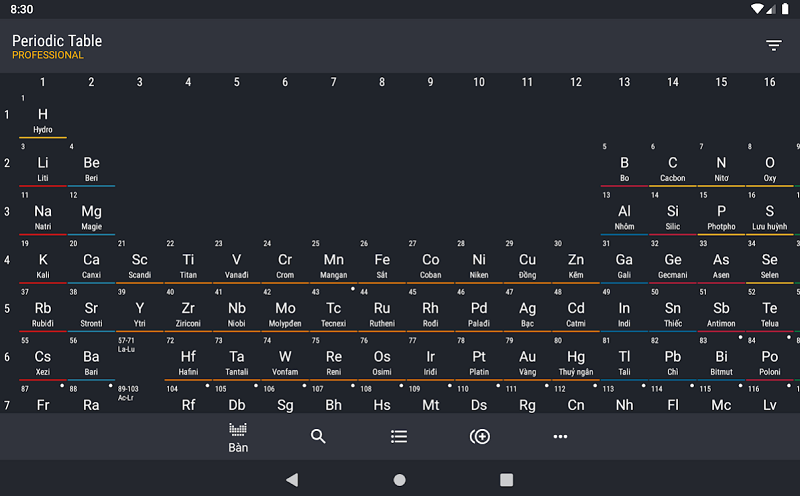Screen dimensions: 800x496
Task: Open the 57-71 La-Lu lanthanide group
Action: (139, 358)
